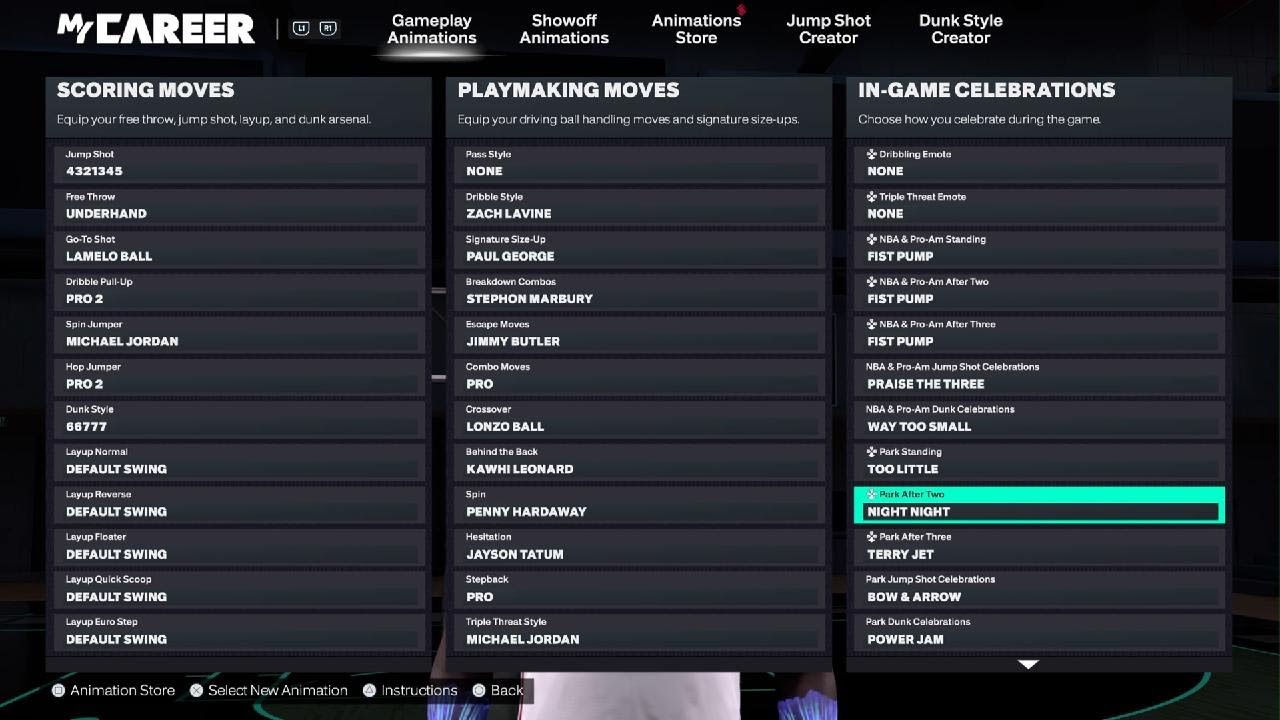
Task: Click the d-pad icon beside Park Standing
Action: (871, 452)
